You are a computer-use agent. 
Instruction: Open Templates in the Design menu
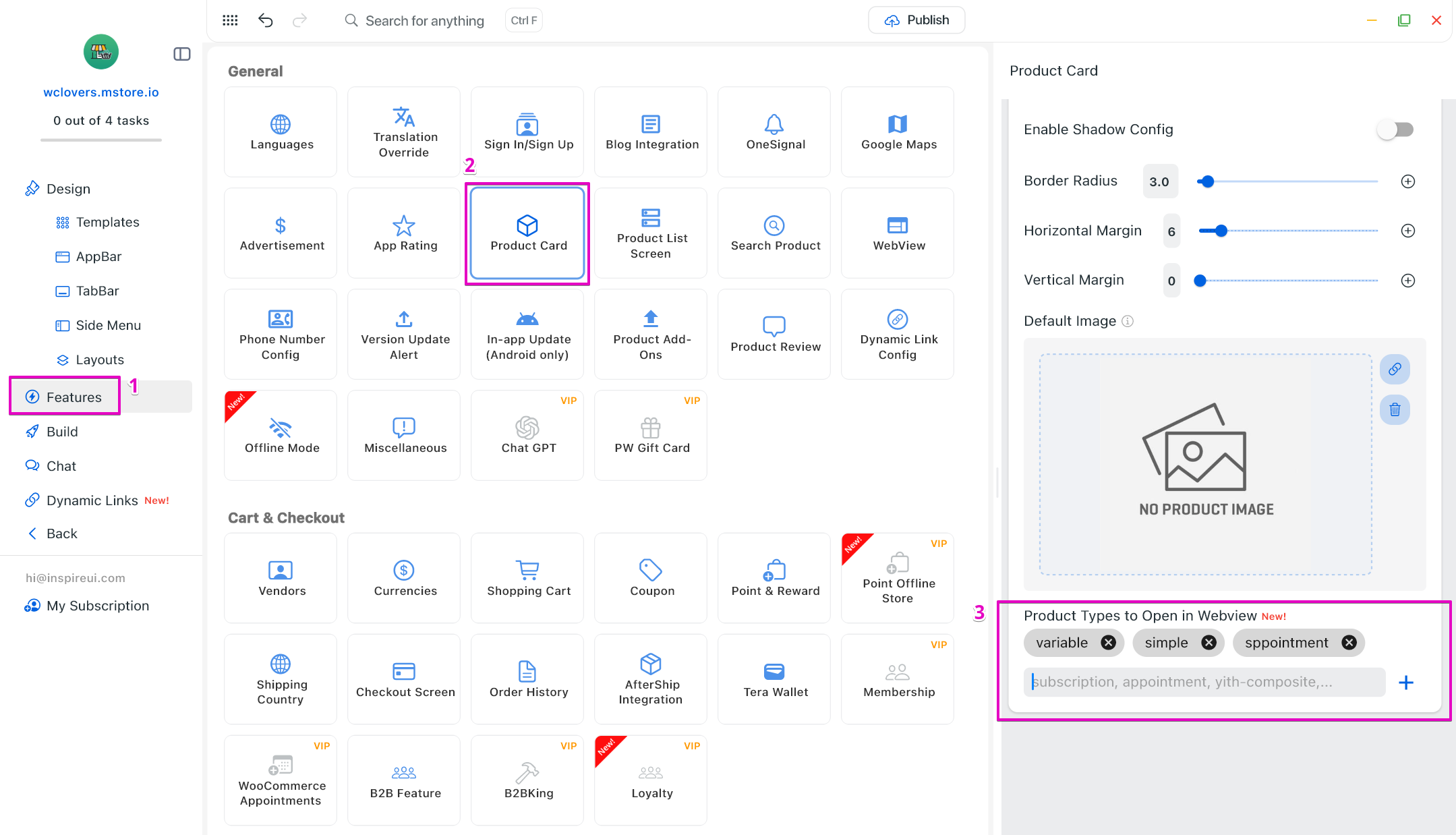(x=107, y=222)
